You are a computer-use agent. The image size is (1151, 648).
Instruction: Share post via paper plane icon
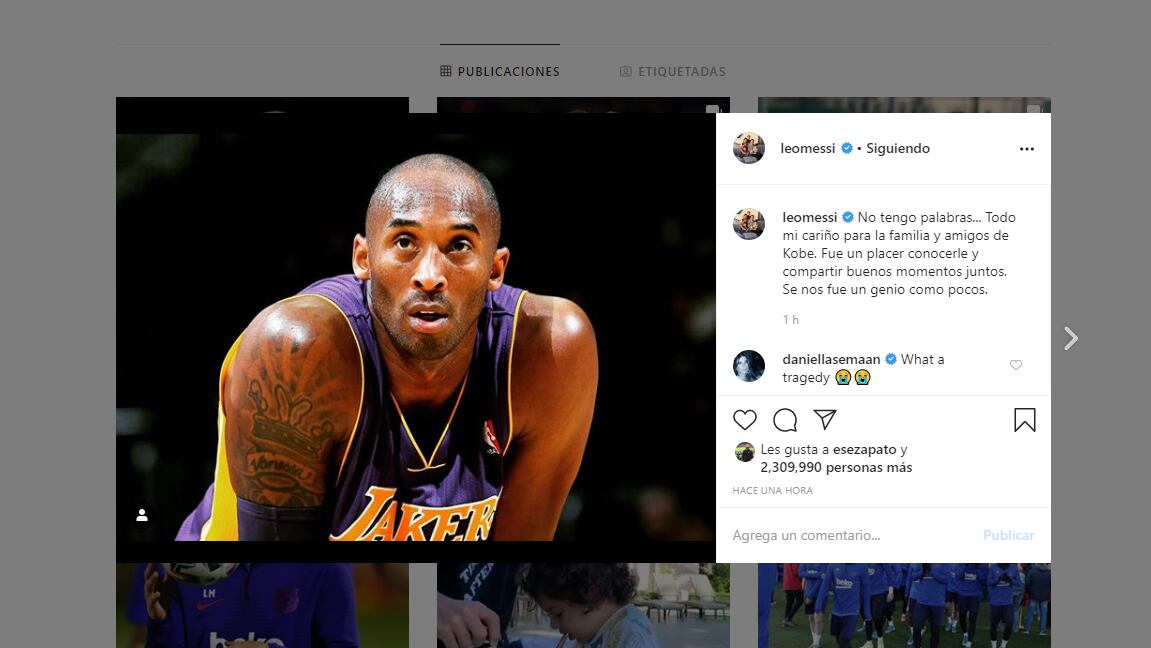point(825,420)
